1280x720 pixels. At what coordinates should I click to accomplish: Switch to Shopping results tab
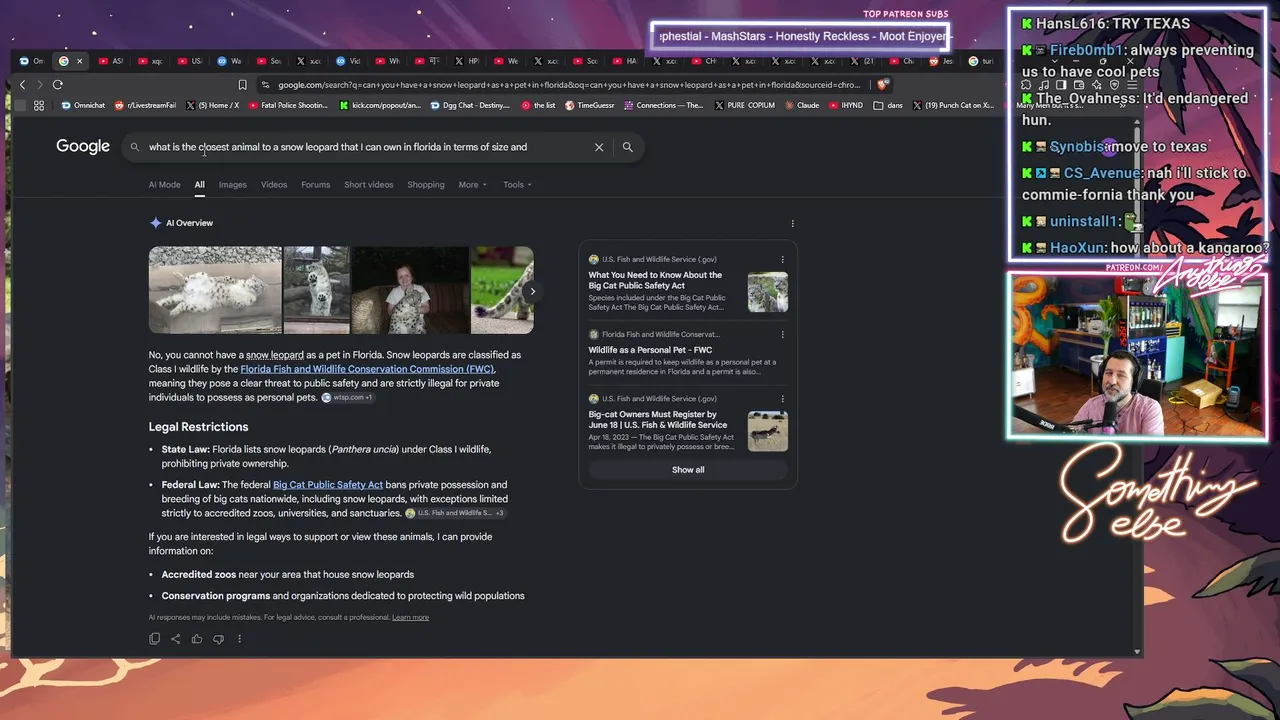click(426, 185)
